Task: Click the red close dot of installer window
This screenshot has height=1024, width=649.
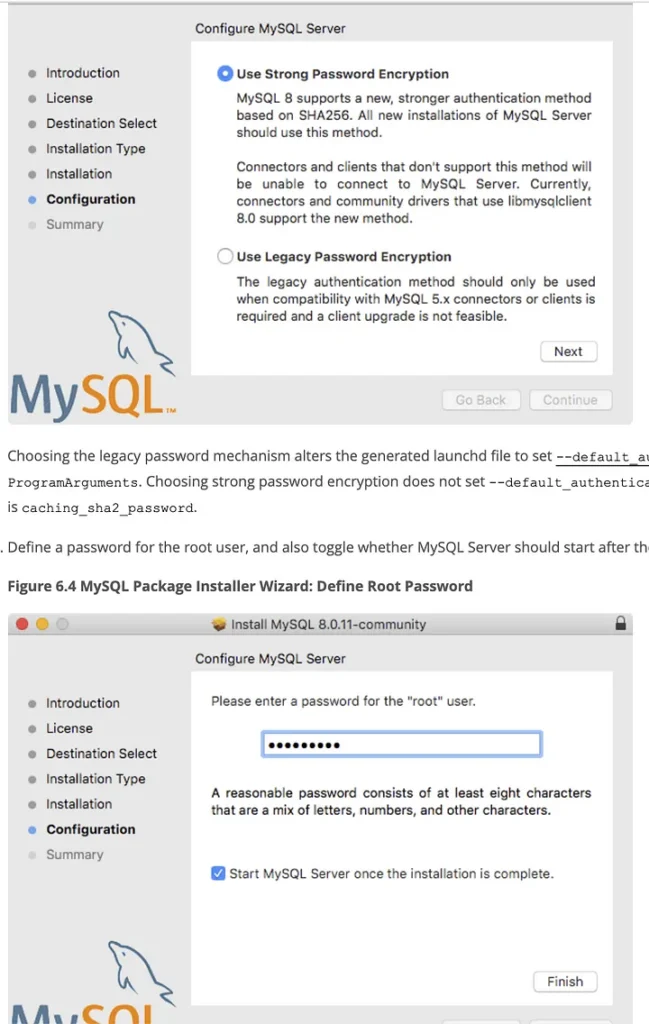Action: click(x=22, y=624)
